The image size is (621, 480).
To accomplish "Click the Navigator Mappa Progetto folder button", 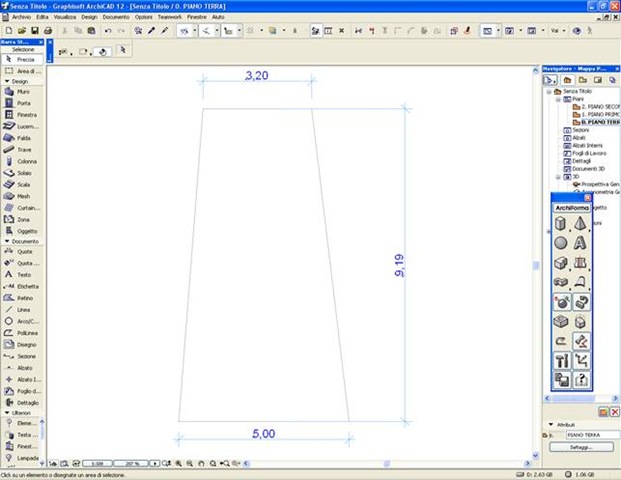I will pyautogui.click(x=567, y=80).
